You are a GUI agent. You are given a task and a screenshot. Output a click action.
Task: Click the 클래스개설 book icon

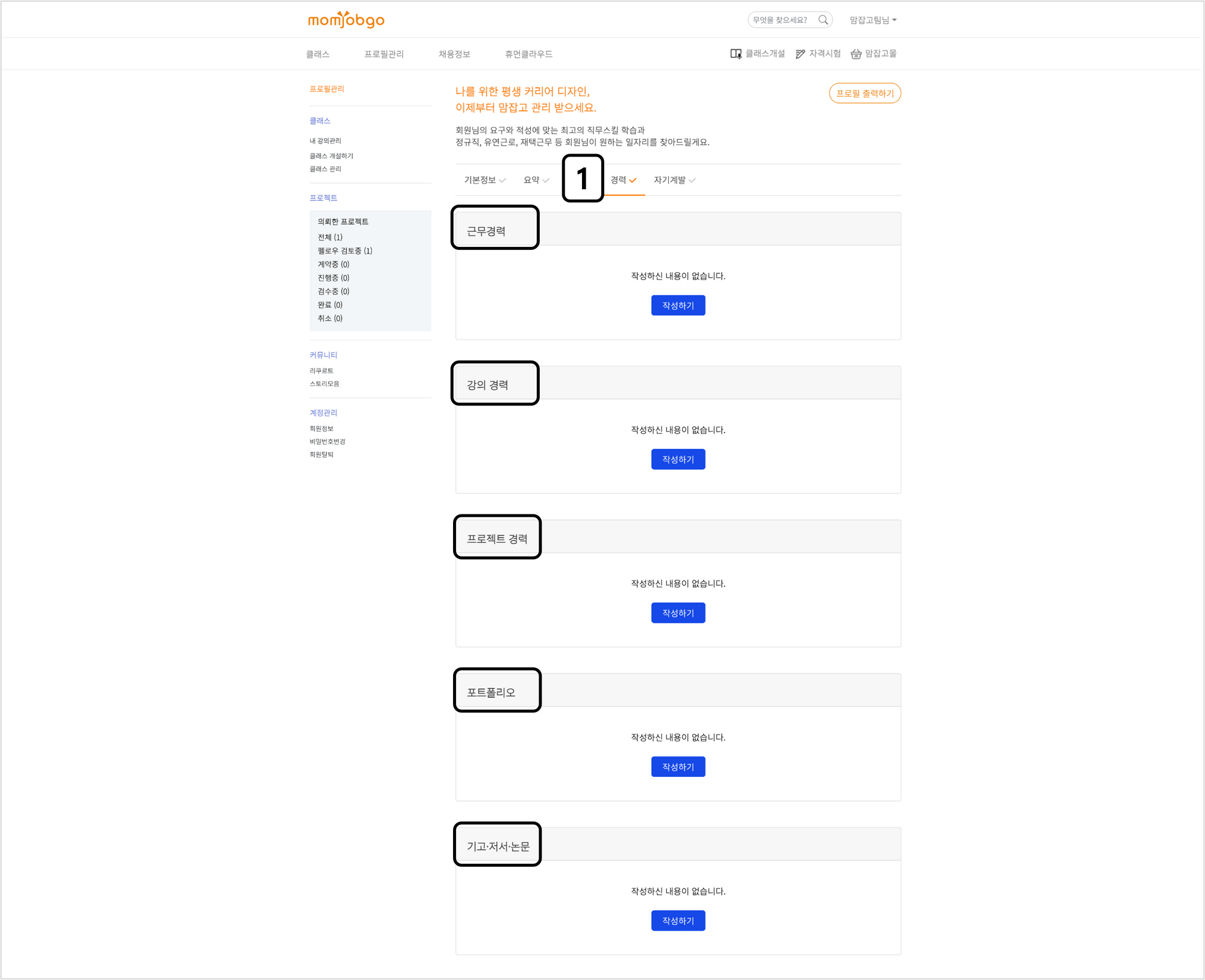[x=736, y=54]
